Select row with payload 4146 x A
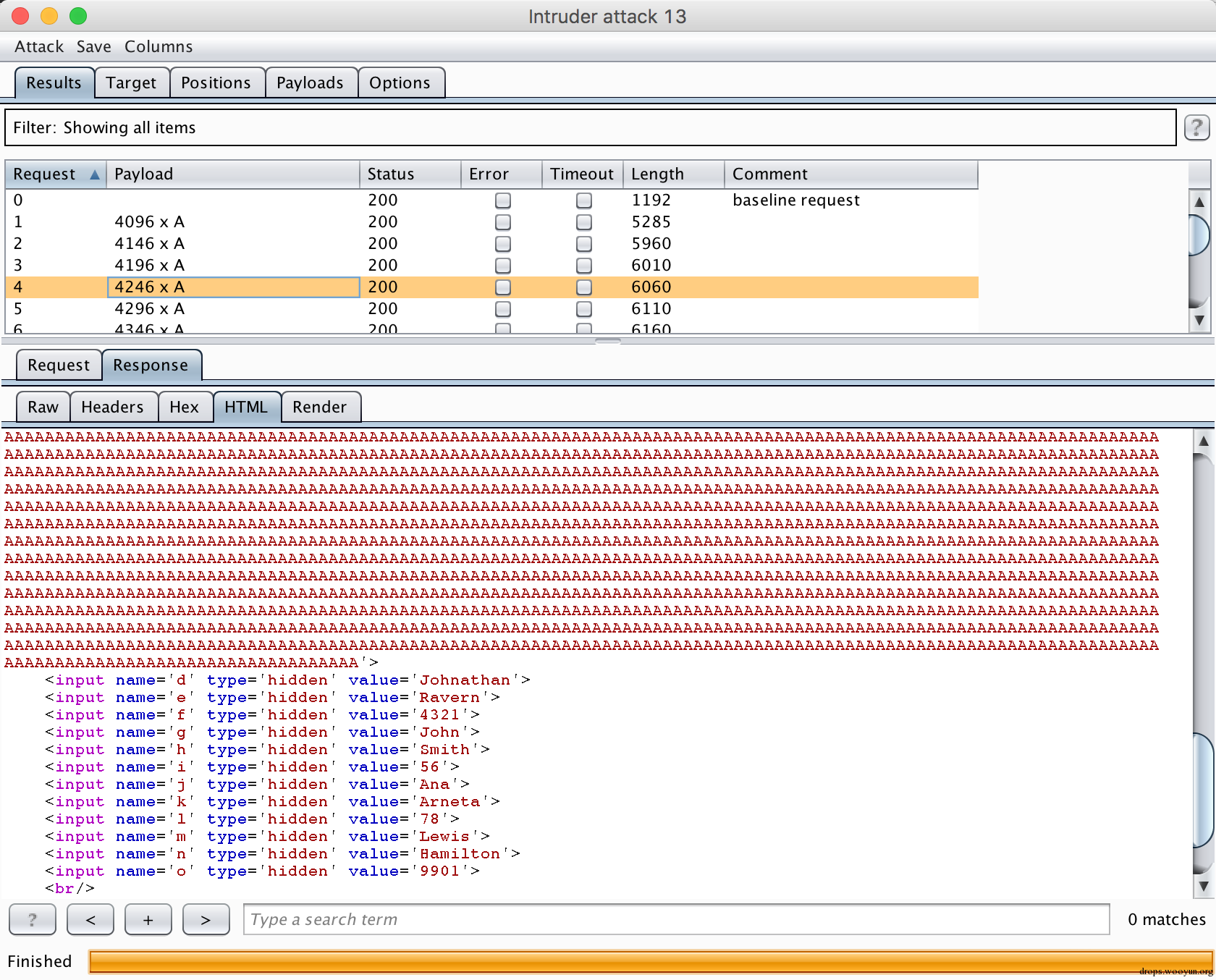This screenshot has height=980, width=1216. point(491,244)
